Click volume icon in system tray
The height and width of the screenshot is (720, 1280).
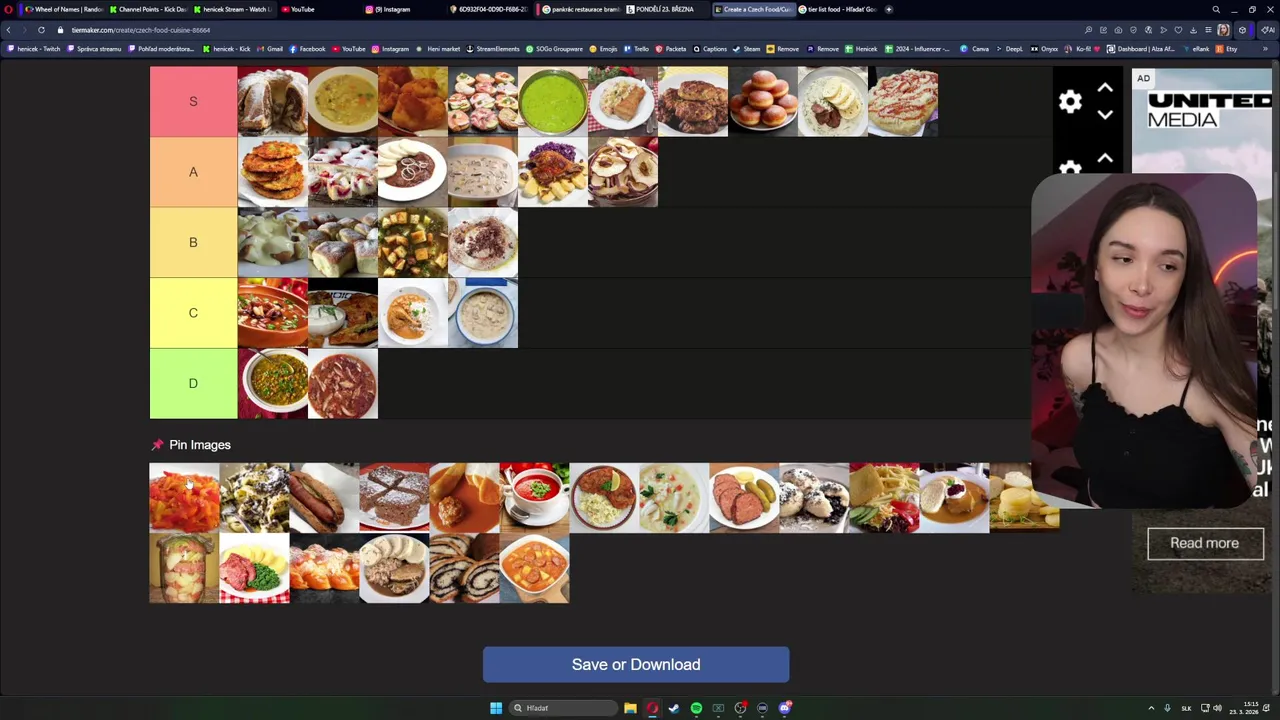(x=1217, y=708)
